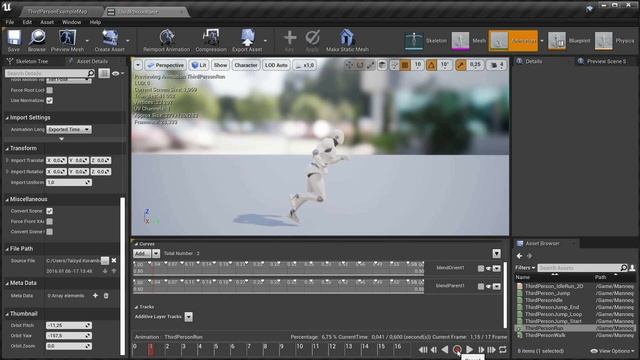Image resolution: width=640 pixels, height=360 pixels.
Task: Step to the next frame
Action: [x=481, y=349]
